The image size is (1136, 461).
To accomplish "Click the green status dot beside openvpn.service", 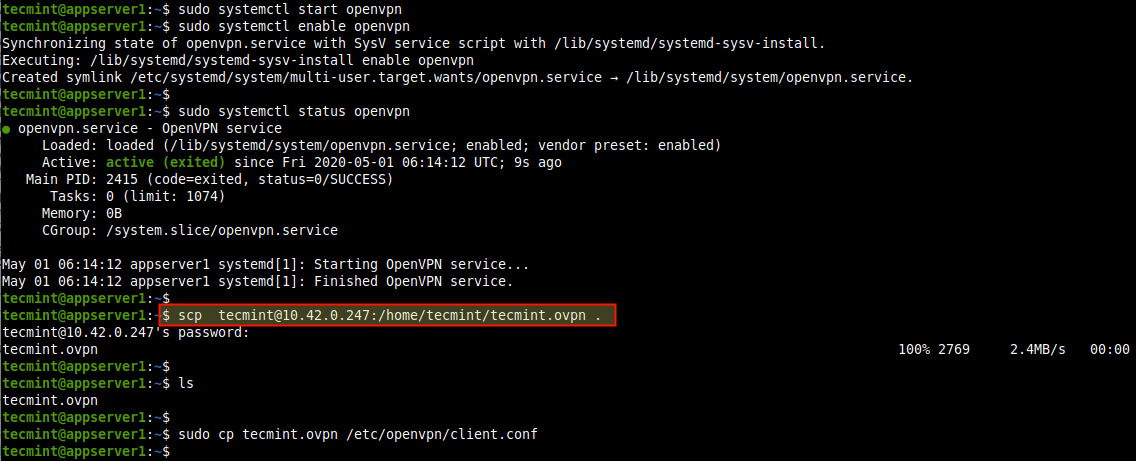I will (7, 129).
